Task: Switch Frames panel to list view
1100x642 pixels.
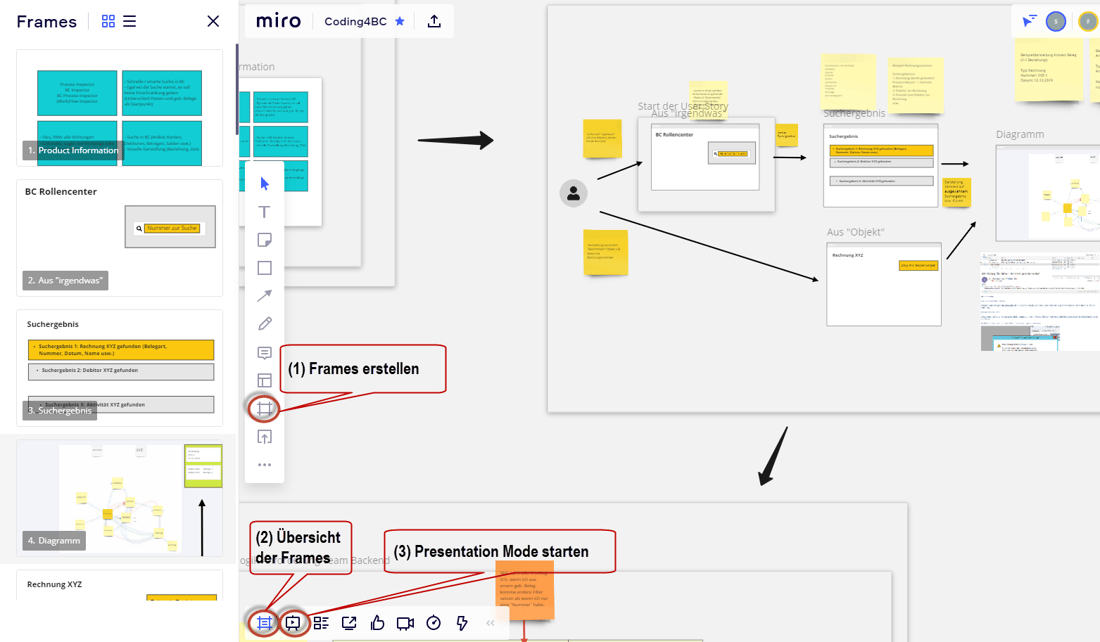Action: pos(130,21)
